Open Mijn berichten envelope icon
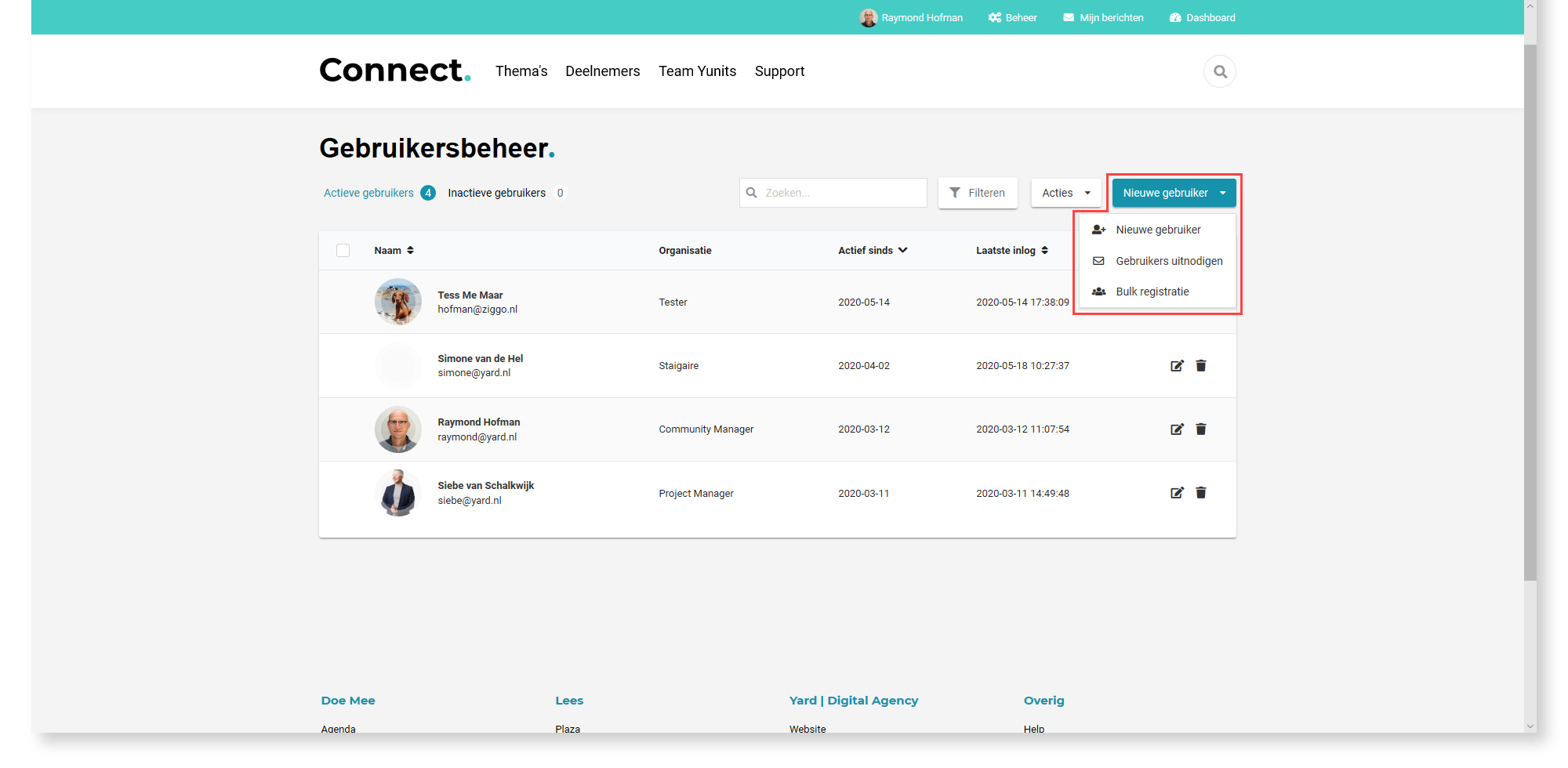 coord(1068,17)
